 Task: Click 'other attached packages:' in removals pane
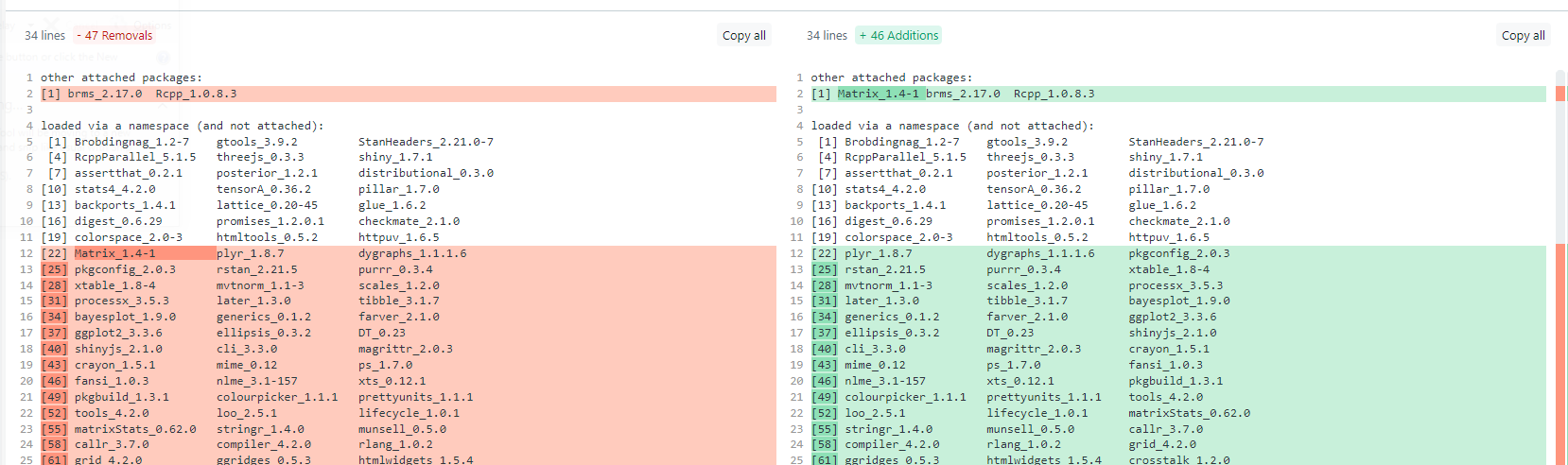(121, 77)
